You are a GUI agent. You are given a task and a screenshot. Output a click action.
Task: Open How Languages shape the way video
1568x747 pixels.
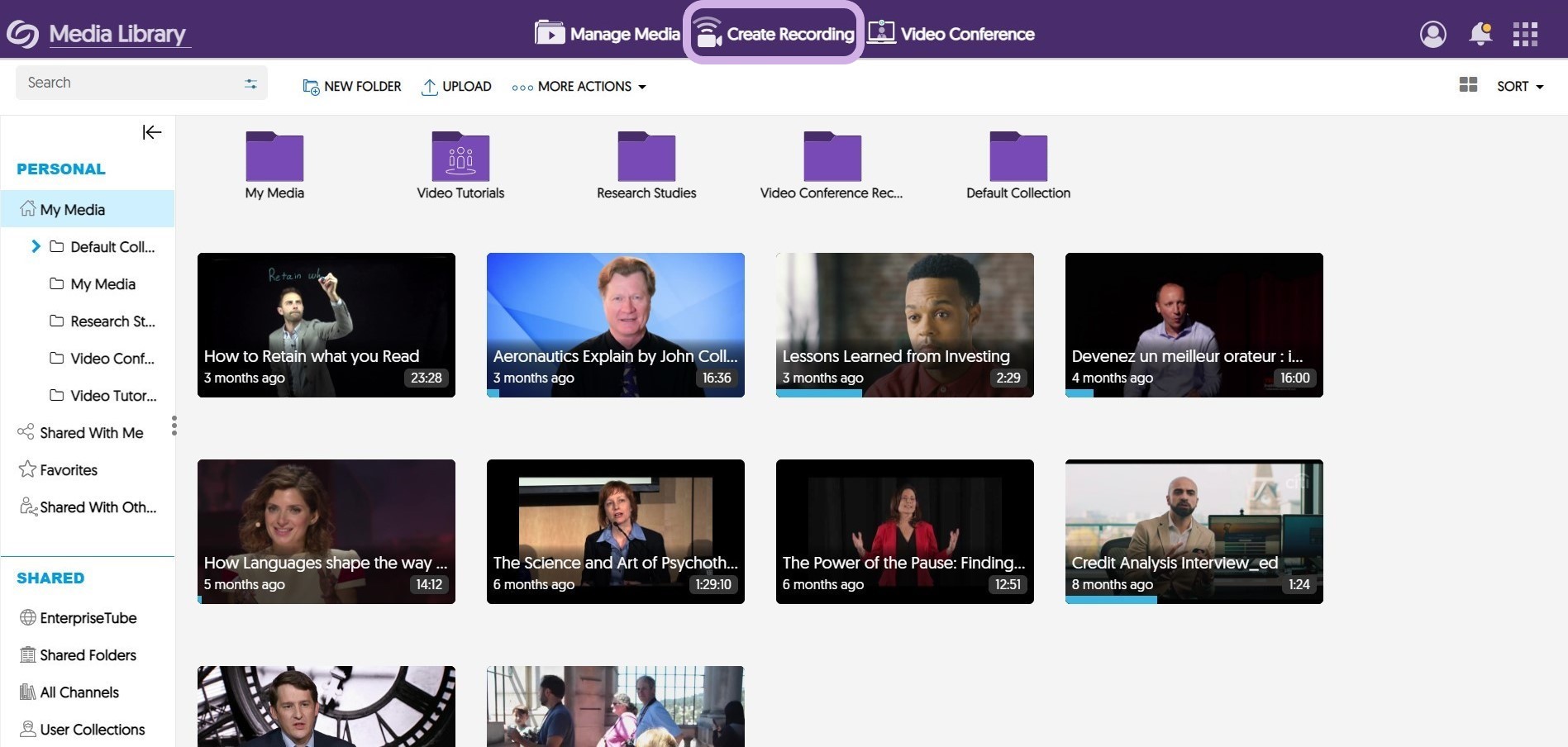[x=326, y=531]
